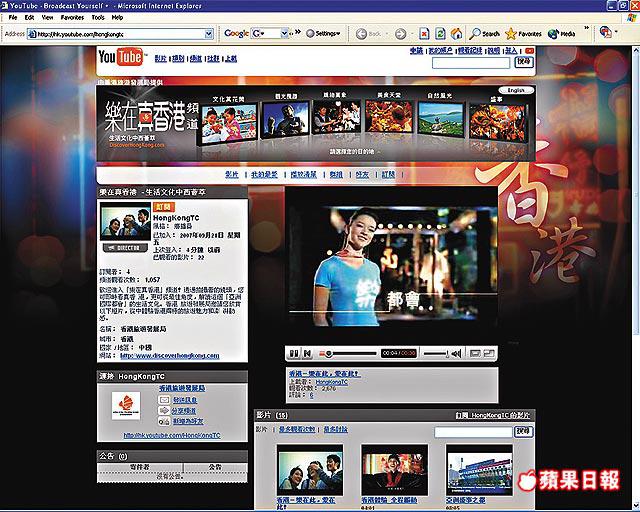Open the 自然風光 category thumbnail
Screen dimensions: 640x512
(440, 118)
